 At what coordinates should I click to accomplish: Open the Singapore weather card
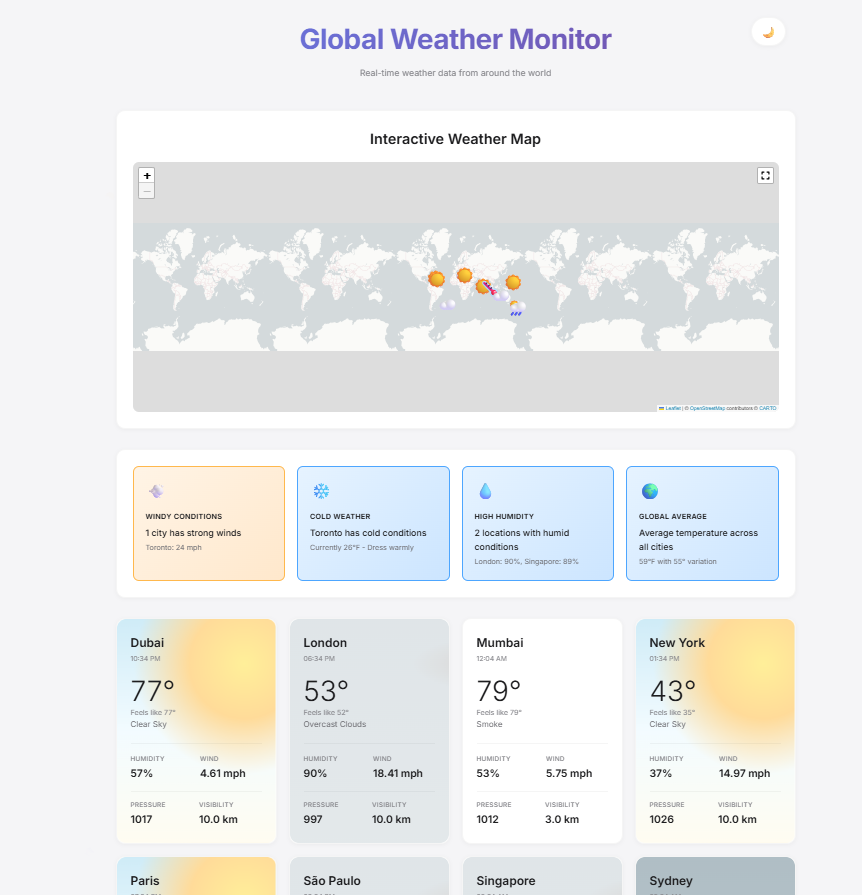click(x=542, y=876)
